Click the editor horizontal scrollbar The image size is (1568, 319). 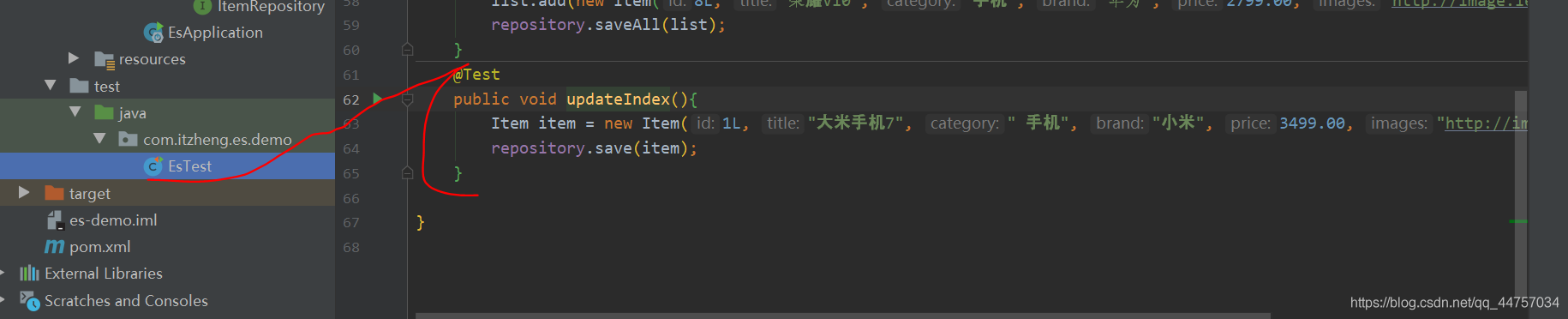point(843,316)
